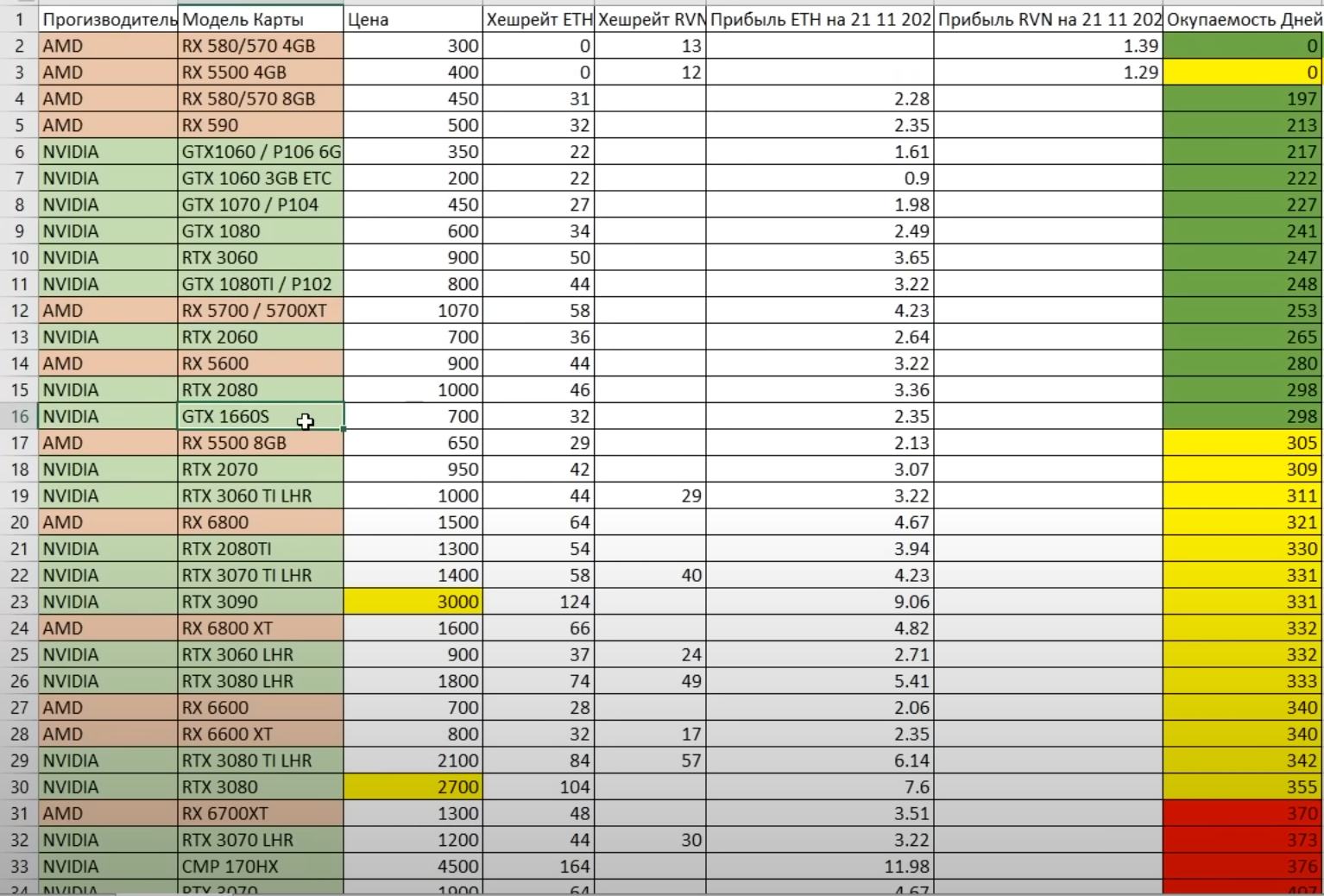Viewport: 1324px width, 896px height.
Task: Click the "RX 590" model cell
Action: 261,125
